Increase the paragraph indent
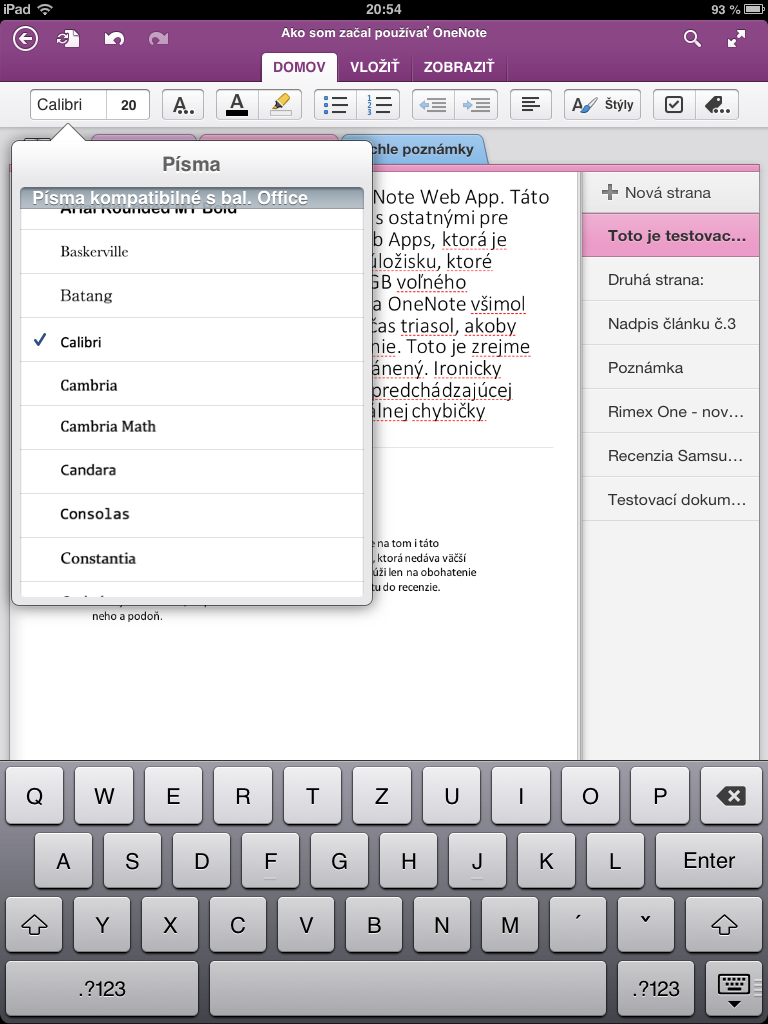 point(477,104)
